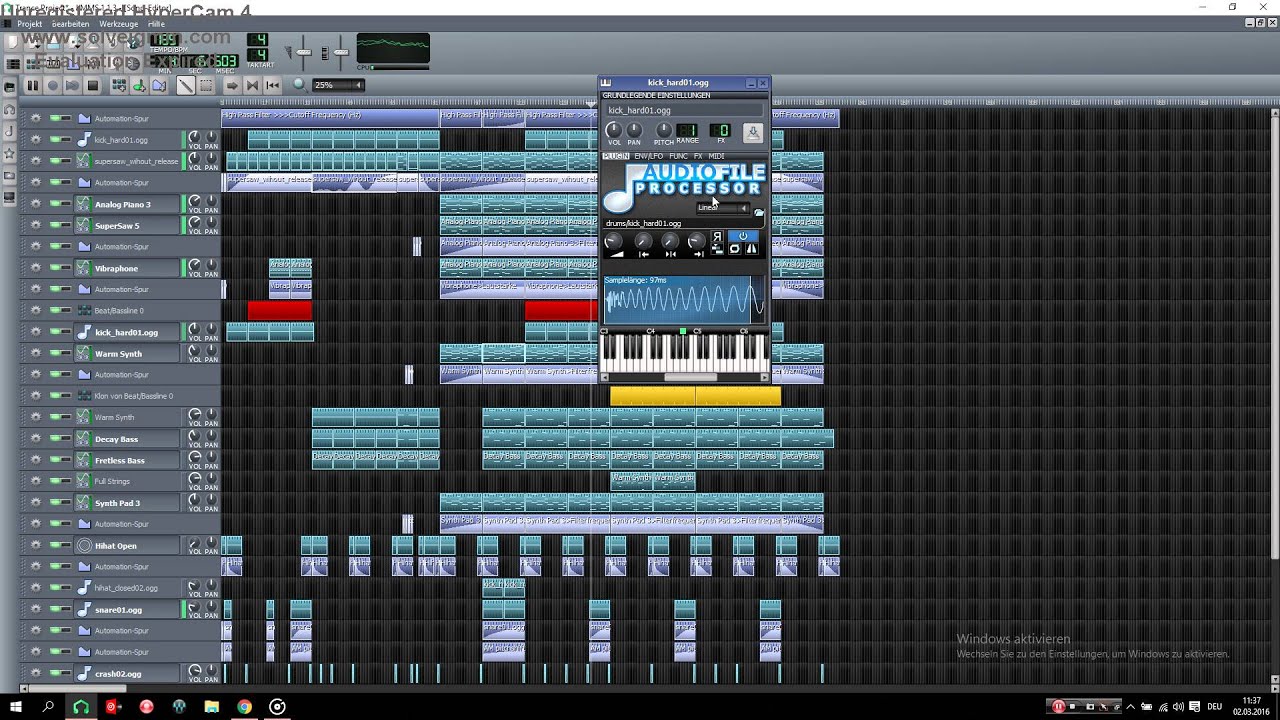Screen dimensions: 1280x720
Task: Click the yellow Klon von Beat/Bassline clip
Action: [x=695, y=396]
